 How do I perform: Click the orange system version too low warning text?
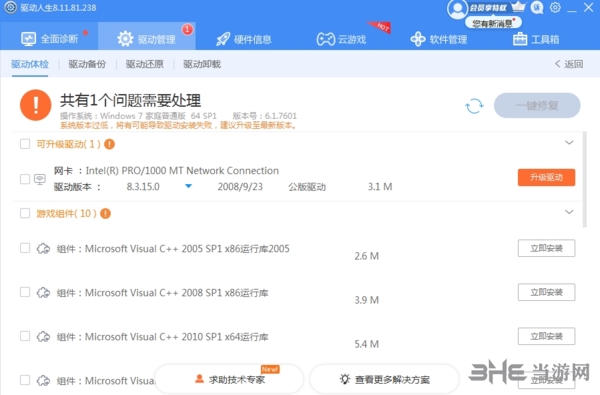179,126
